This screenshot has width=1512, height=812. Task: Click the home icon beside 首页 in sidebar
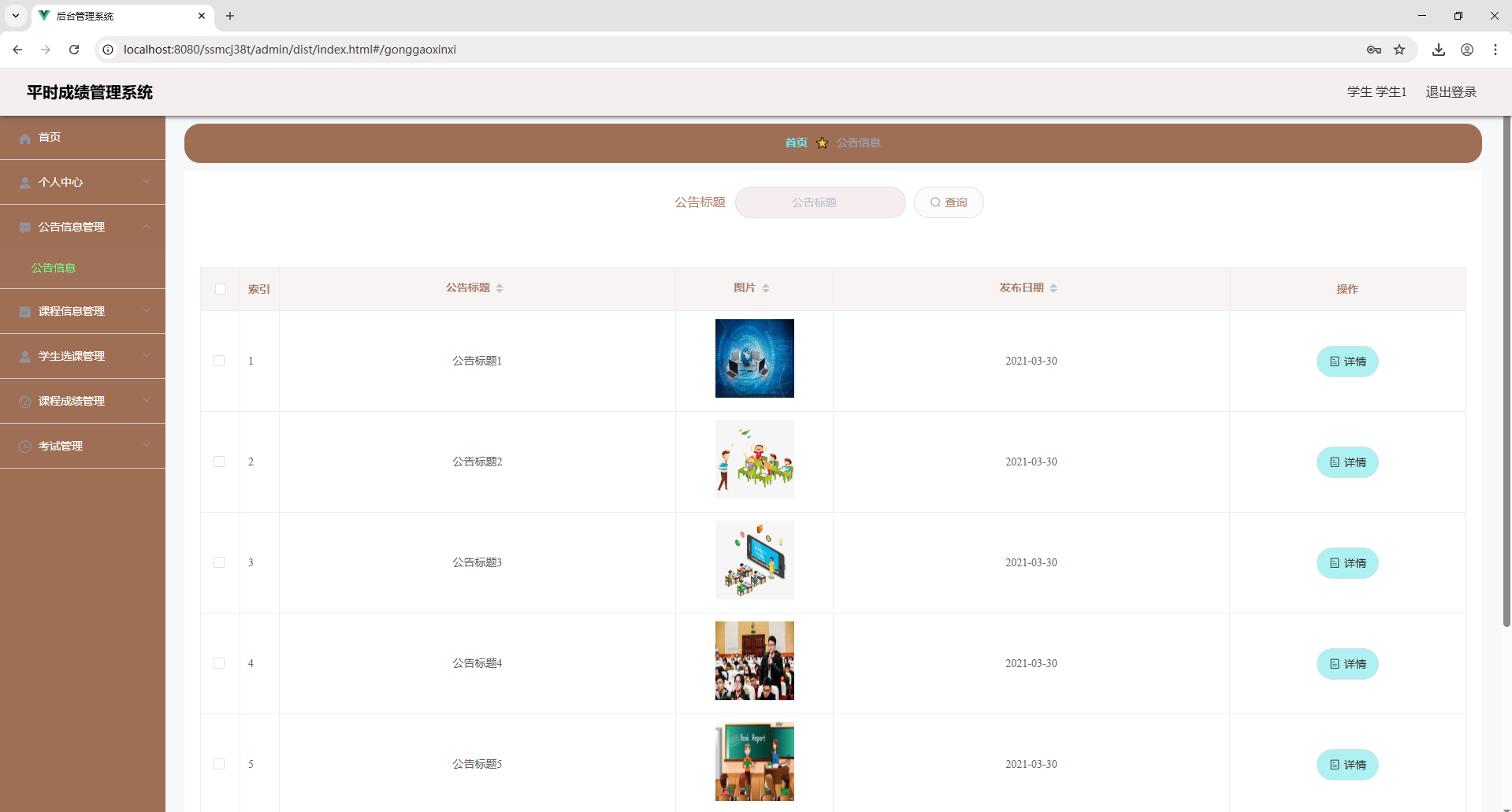25,138
